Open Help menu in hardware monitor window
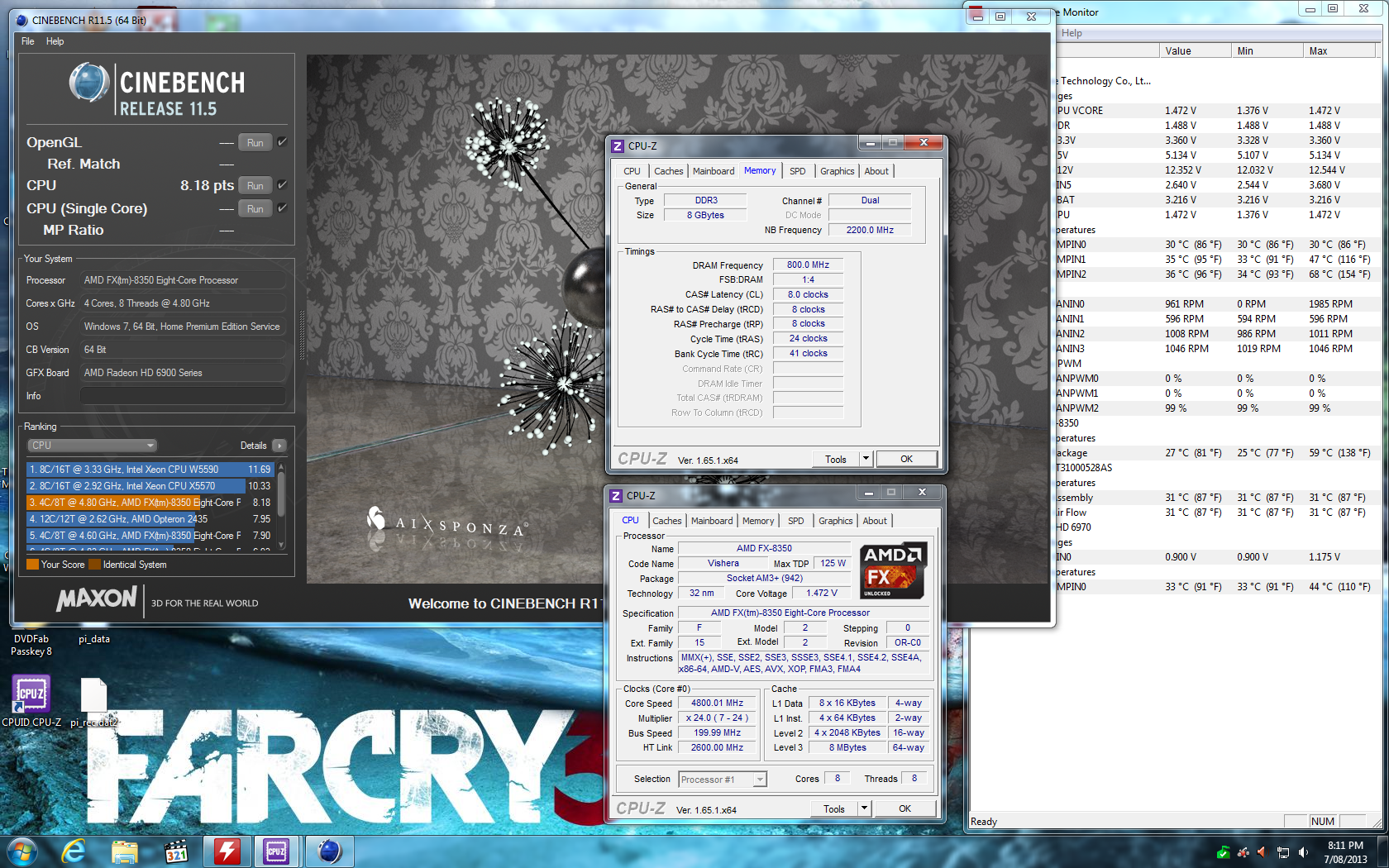Viewport: 1389px width, 868px height. pos(1072,33)
